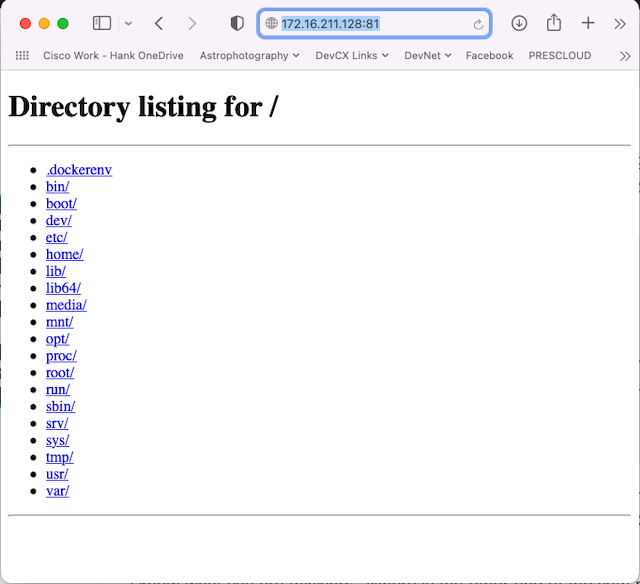Expand the Astrophotography bookmarks folder
The width and height of the screenshot is (640, 584).
[249, 56]
